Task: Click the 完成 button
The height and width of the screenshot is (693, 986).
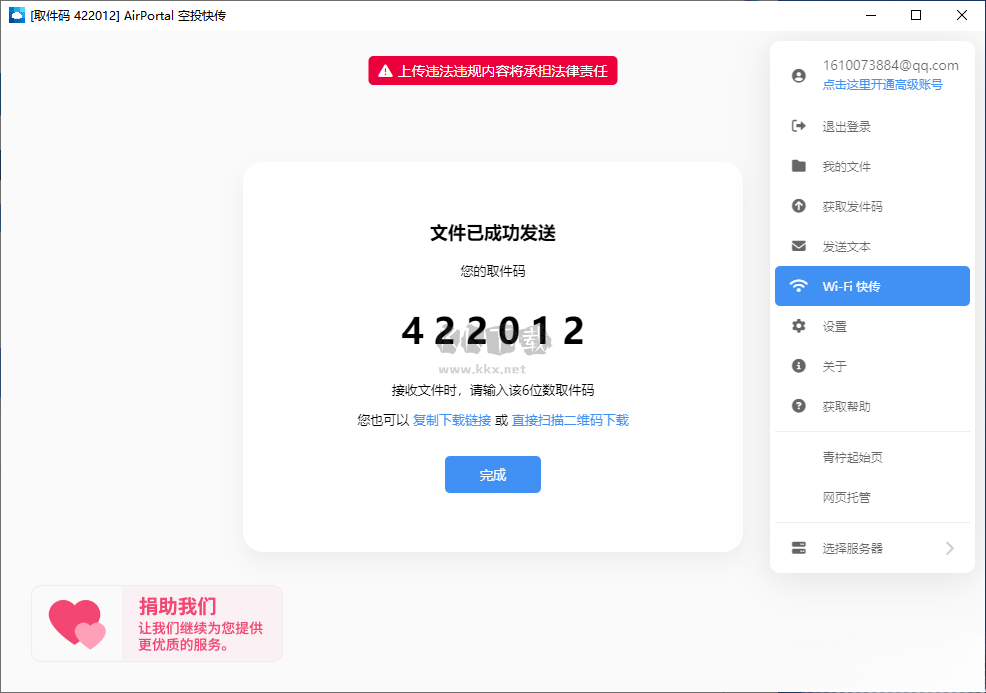Action: click(x=493, y=474)
